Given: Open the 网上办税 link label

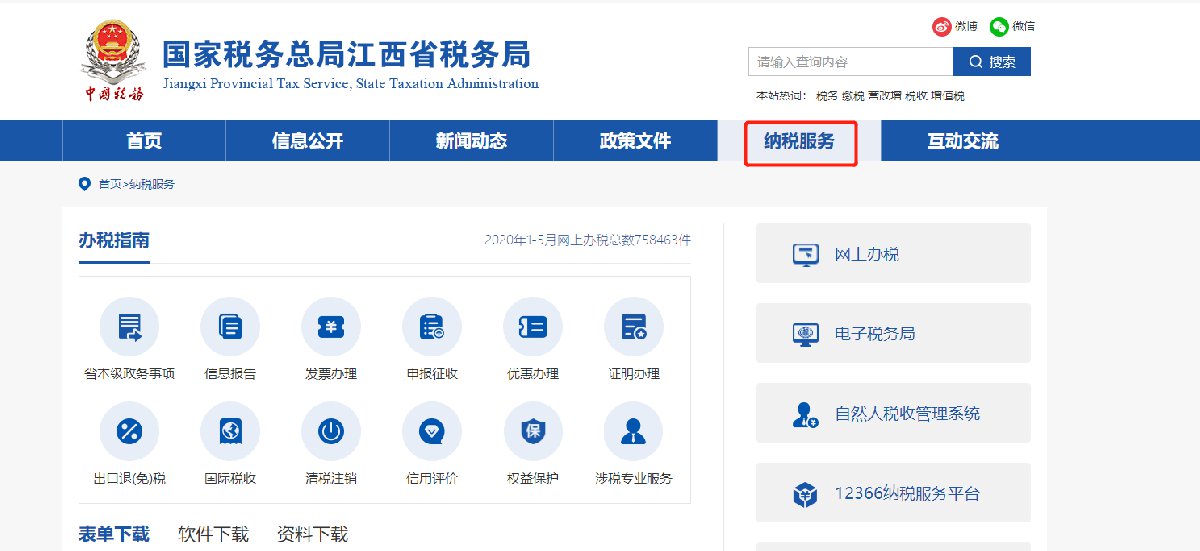Looking at the screenshot, I should pos(866,254).
